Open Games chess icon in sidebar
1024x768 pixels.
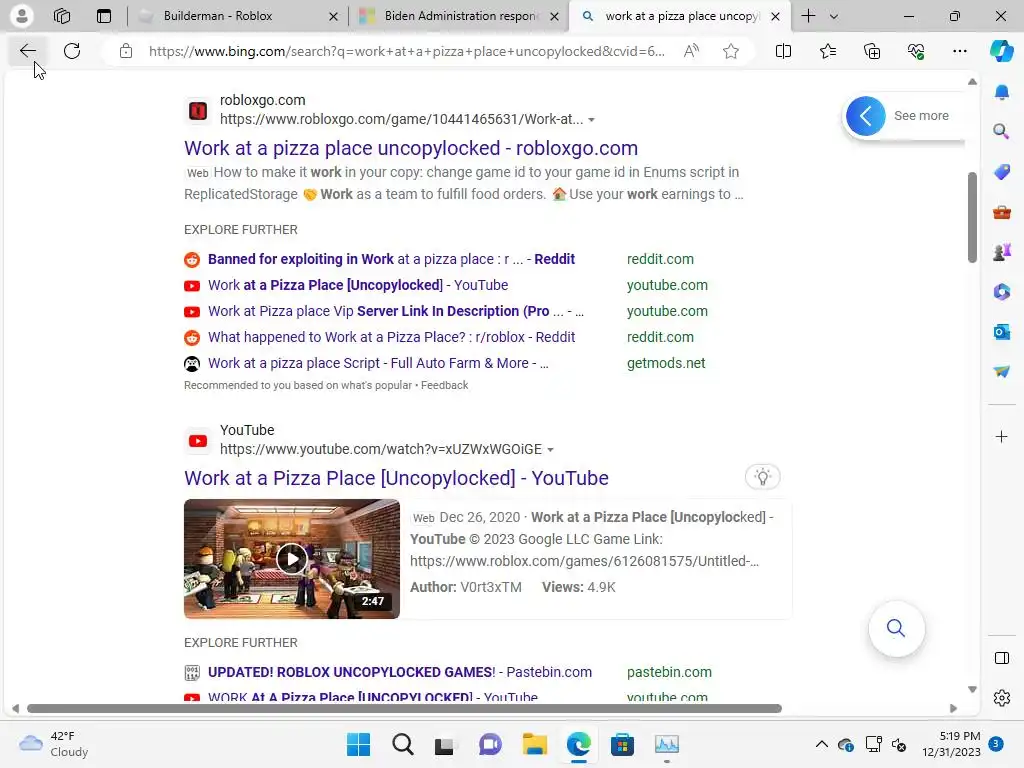pos(1001,252)
